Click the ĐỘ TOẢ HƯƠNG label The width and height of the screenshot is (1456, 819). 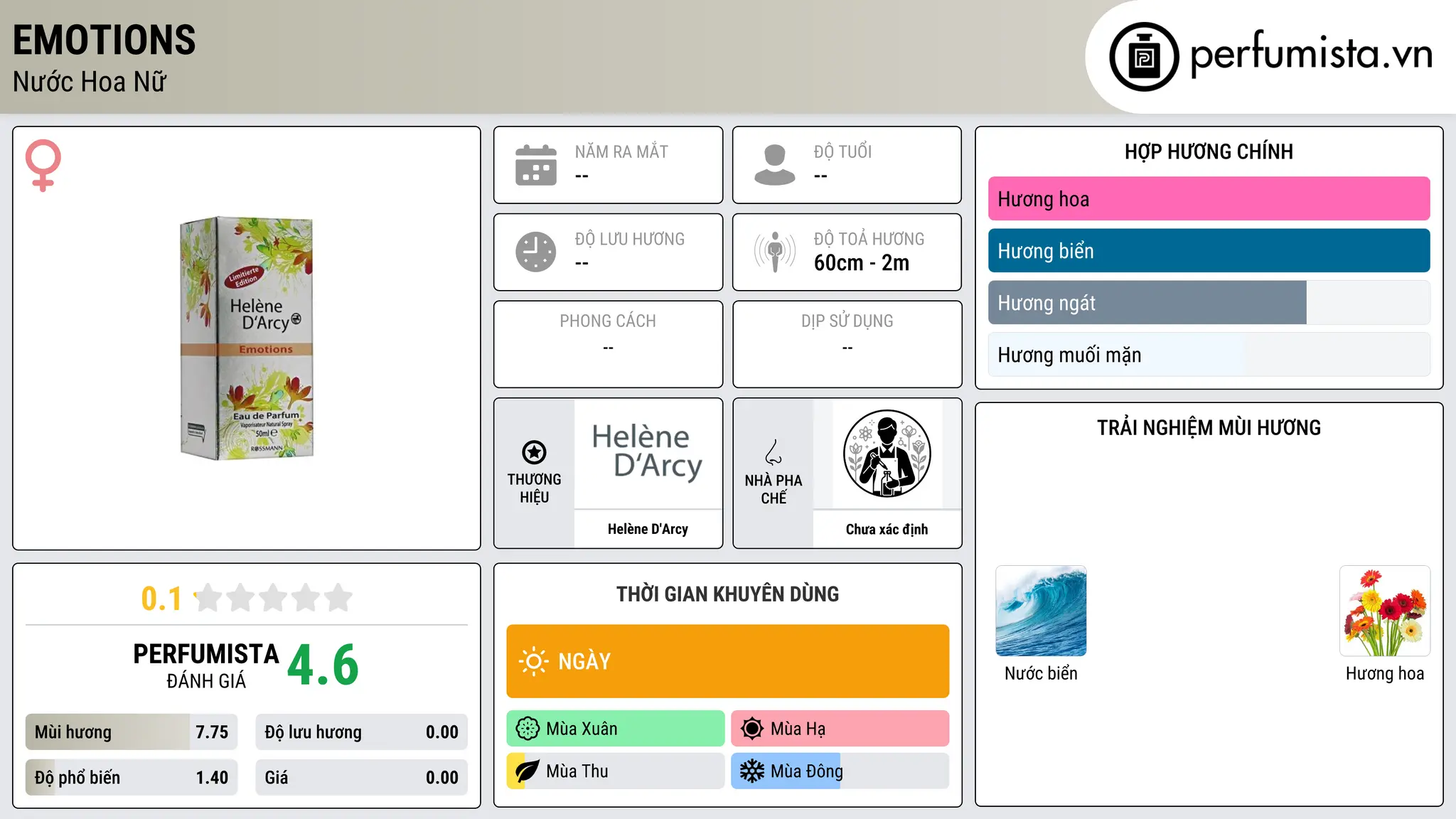pos(869,239)
